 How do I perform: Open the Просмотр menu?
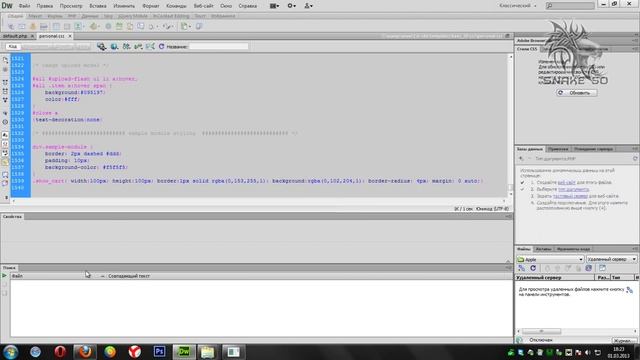[71, 6]
